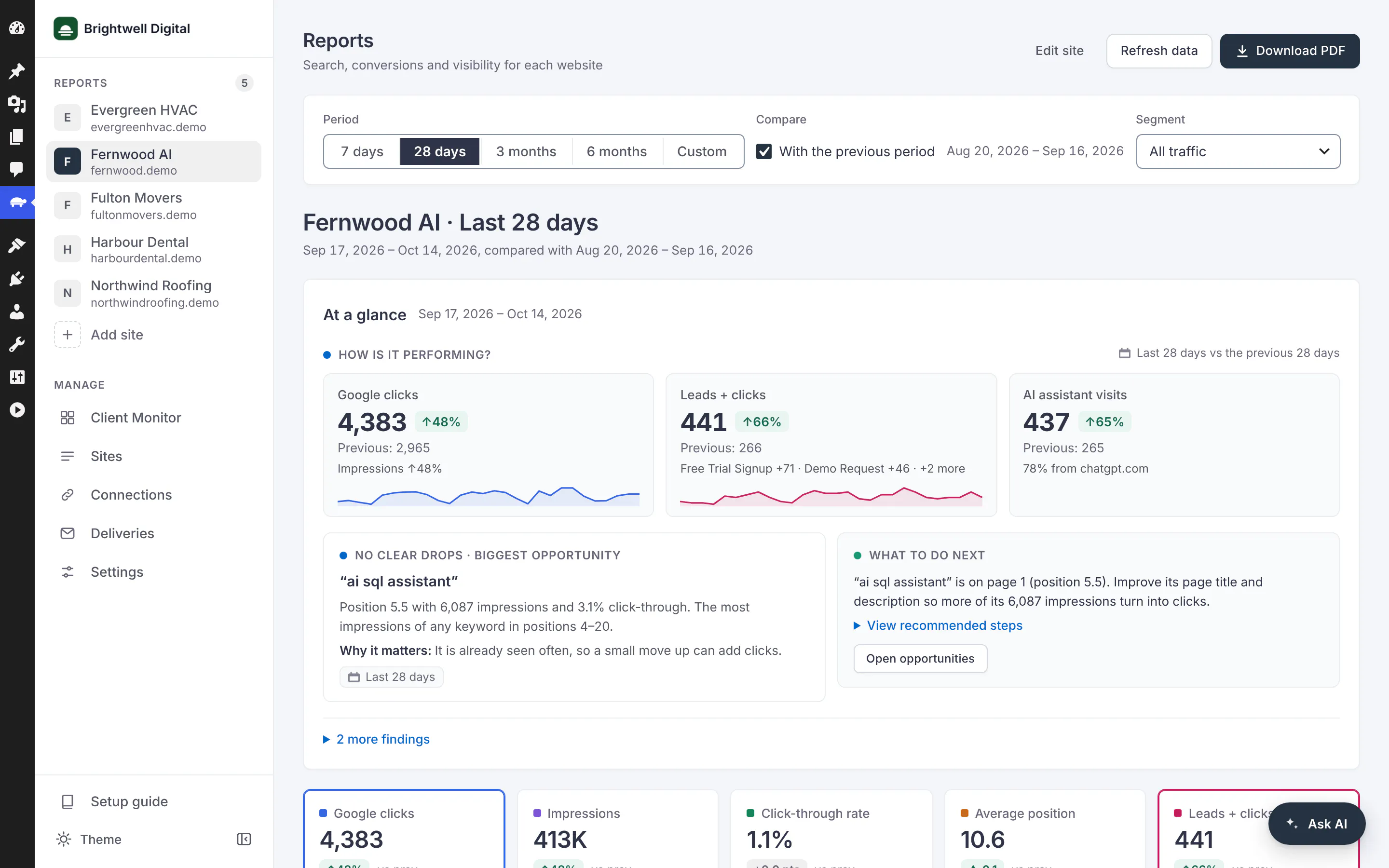Click the Edit site link
This screenshot has height=868, width=1389.
(1059, 51)
